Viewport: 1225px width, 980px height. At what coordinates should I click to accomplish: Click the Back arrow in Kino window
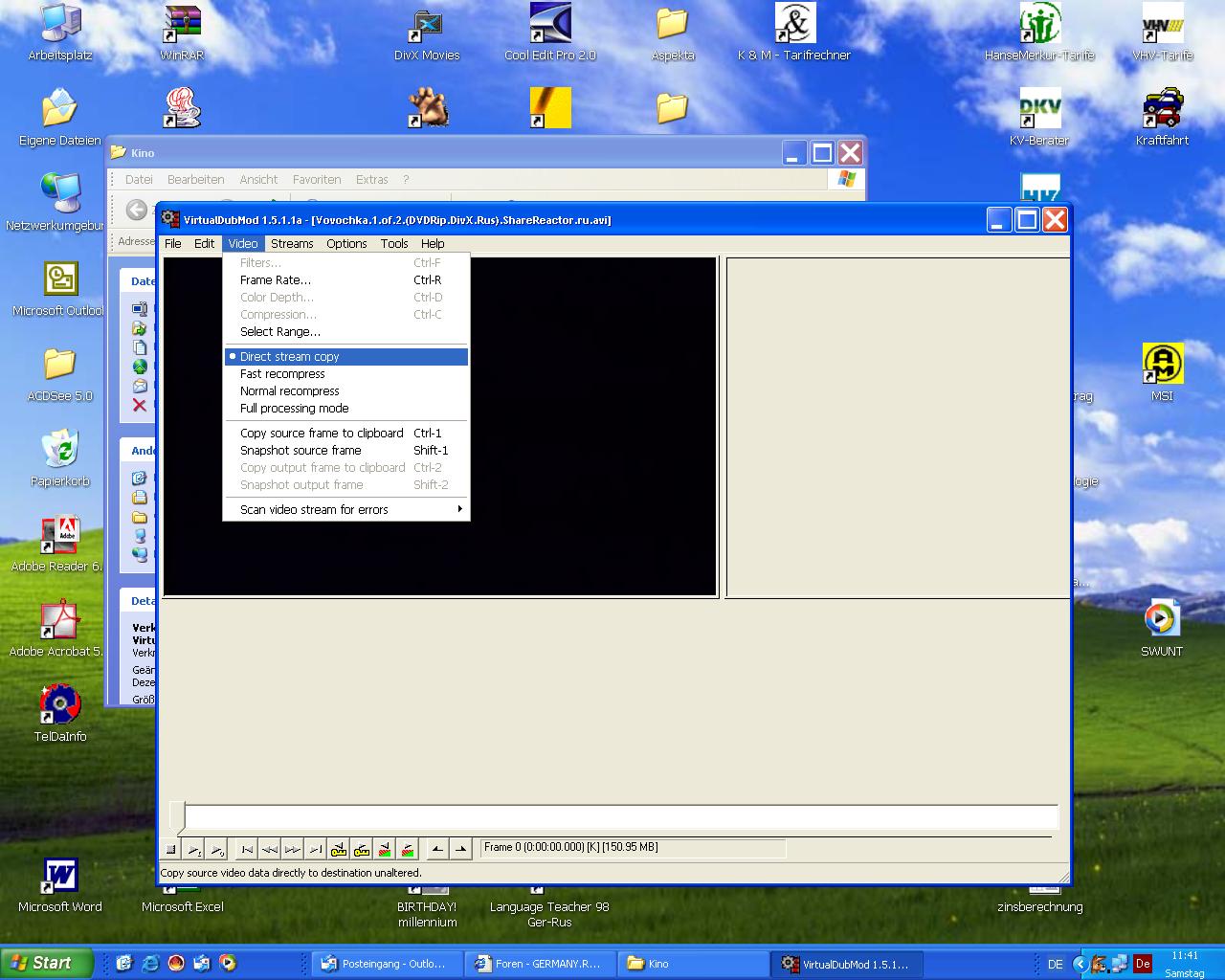(x=137, y=210)
